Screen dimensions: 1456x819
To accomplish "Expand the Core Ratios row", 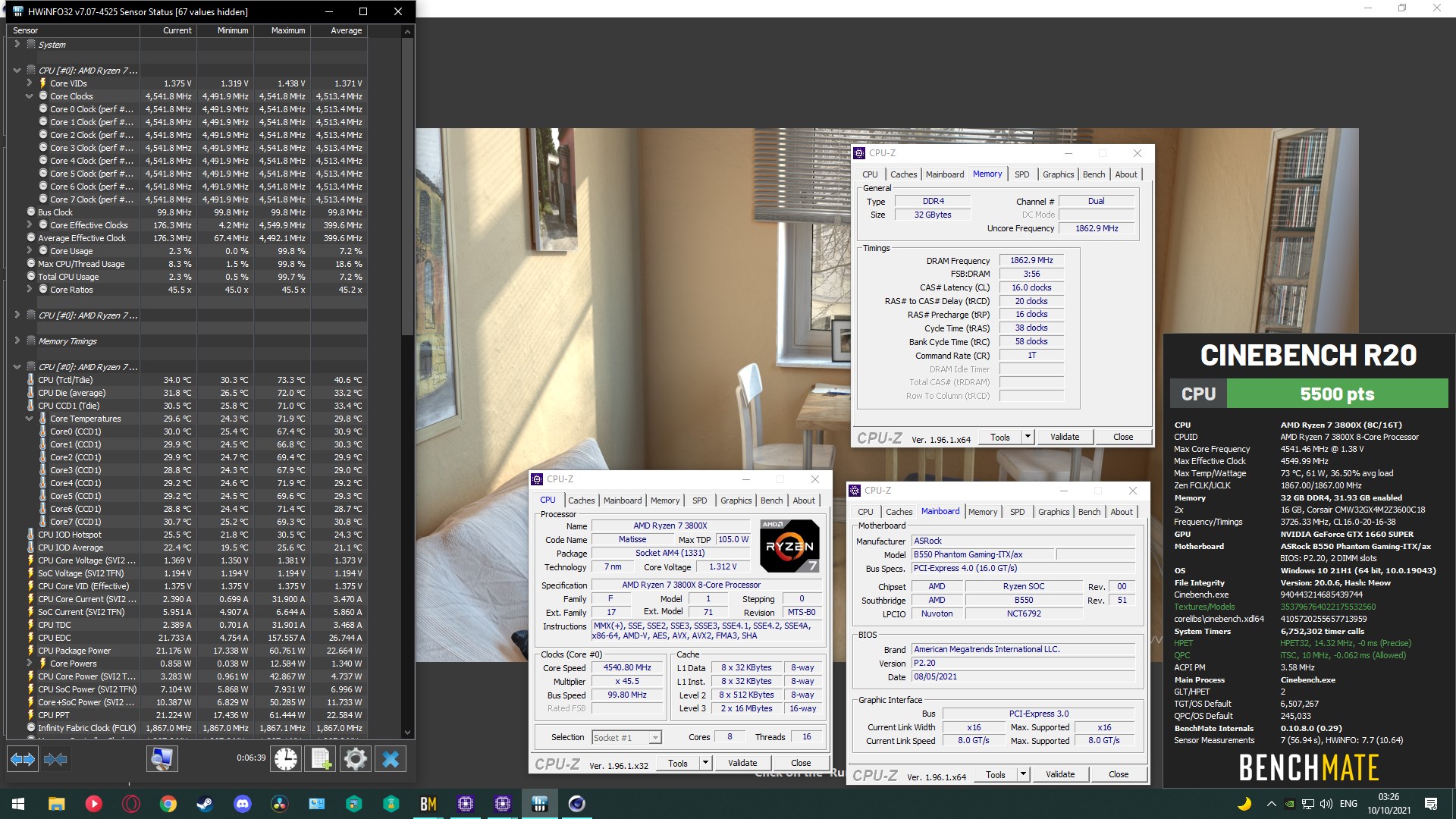I will 29,290.
